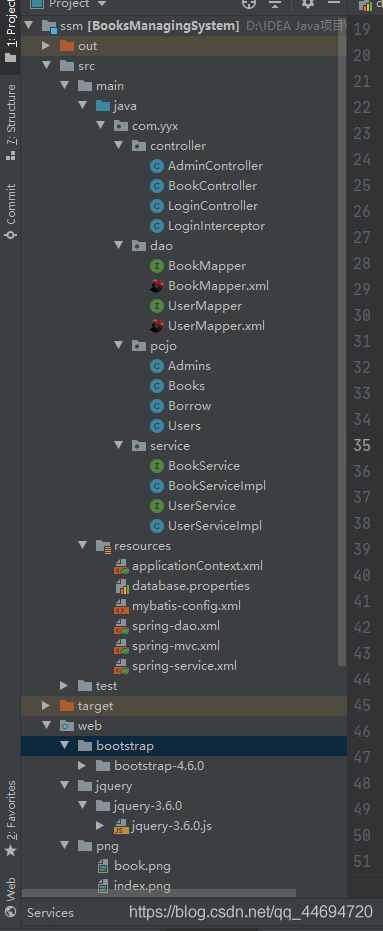Click the Users class icon
The width and height of the screenshot is (383, 931).
point(157,426)
